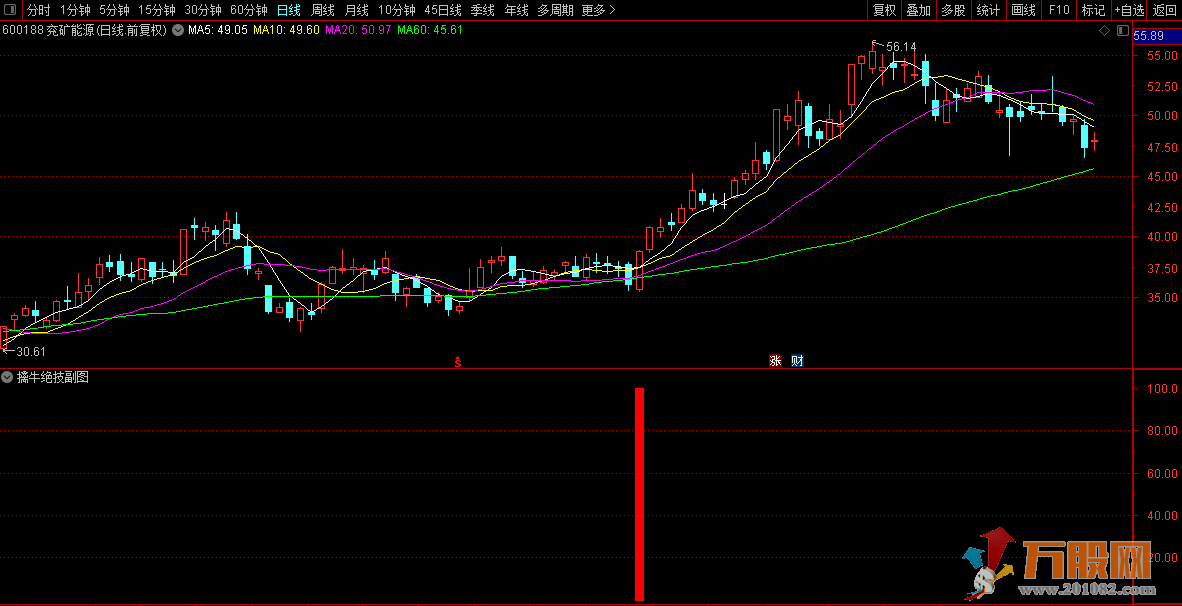This screenshot has width=1182, height=606.
Task: Open the 更多 periods expander
Action: click(598, 10)
